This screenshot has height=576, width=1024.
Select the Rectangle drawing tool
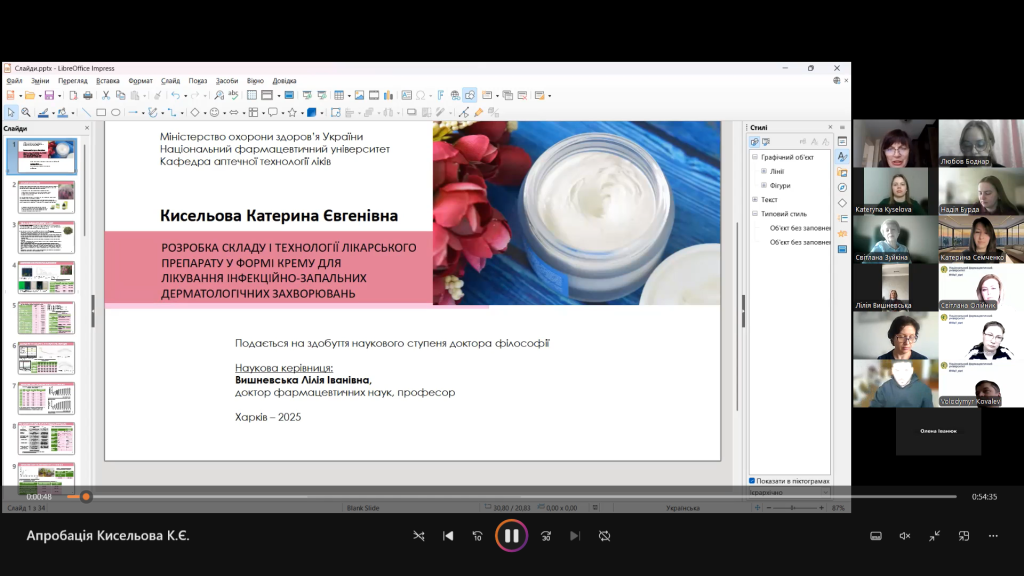[101, 112]
